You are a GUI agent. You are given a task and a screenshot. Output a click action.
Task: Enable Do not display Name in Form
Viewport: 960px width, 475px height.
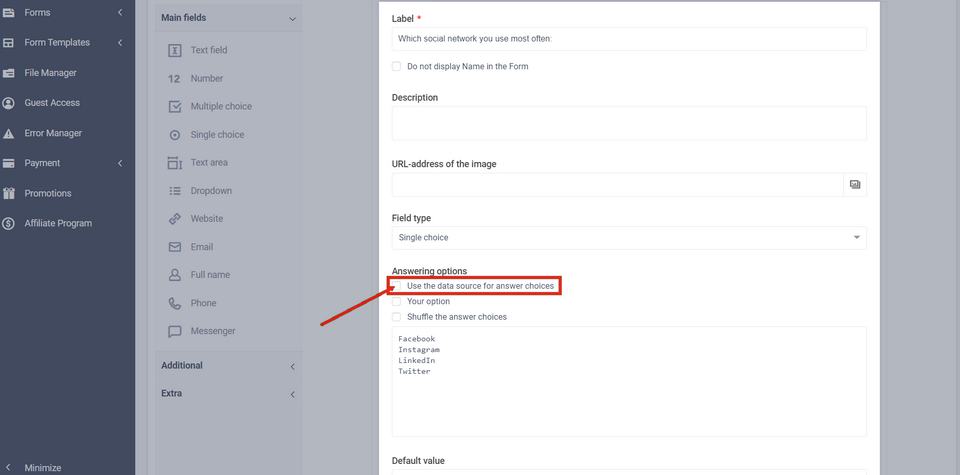tap(396, 66)
